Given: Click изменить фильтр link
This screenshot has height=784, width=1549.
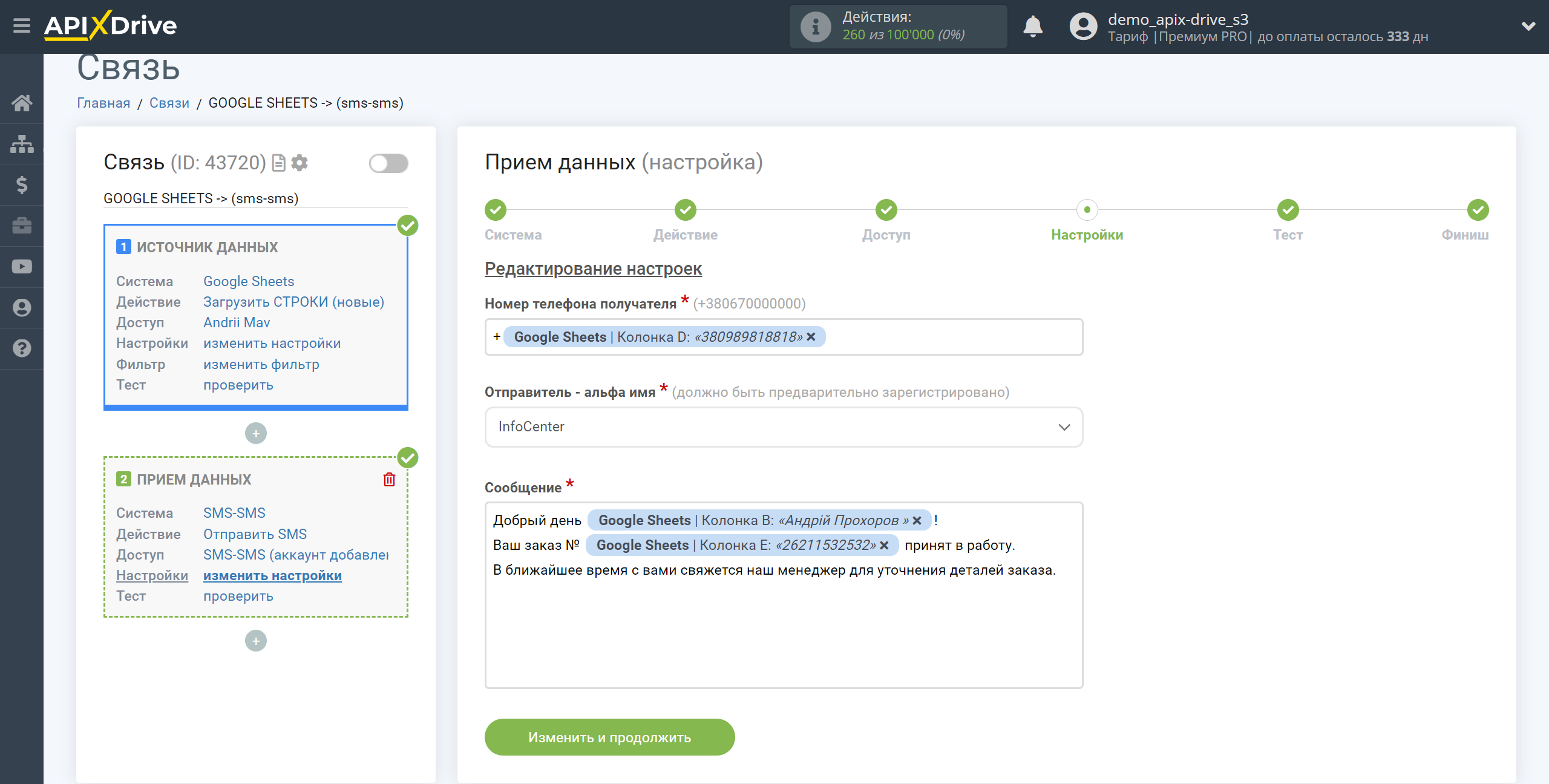Looking at the screenshot, I should click(x=261, y=364).
